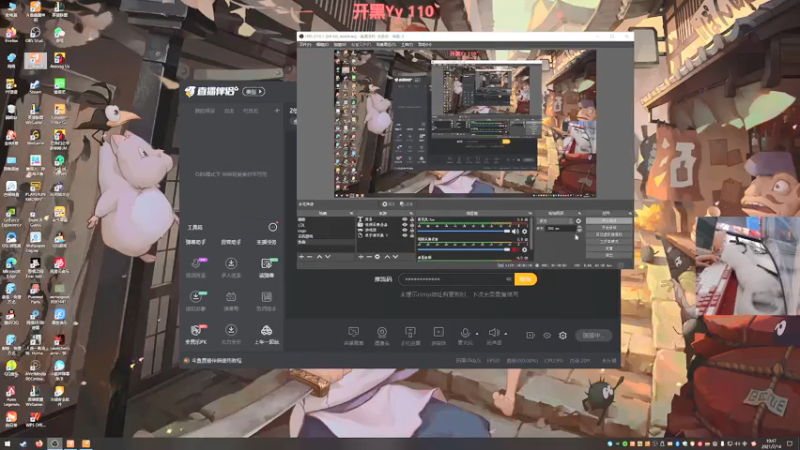
Task: Move selected source down in OBS Sources
Action: [x=395, y=257]
